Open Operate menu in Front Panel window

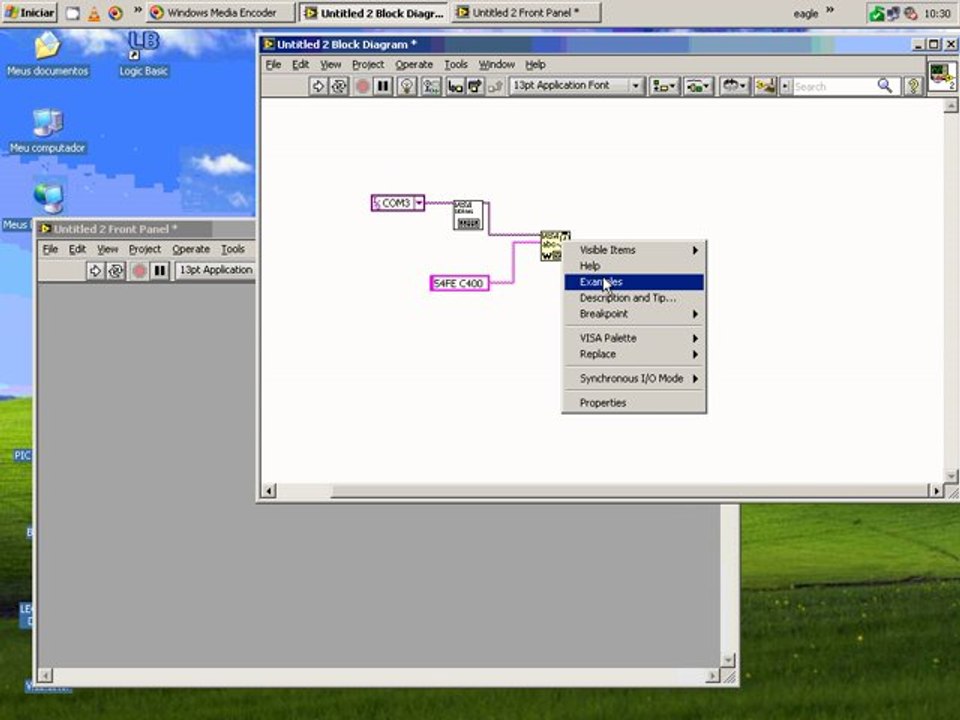[191, 249]
